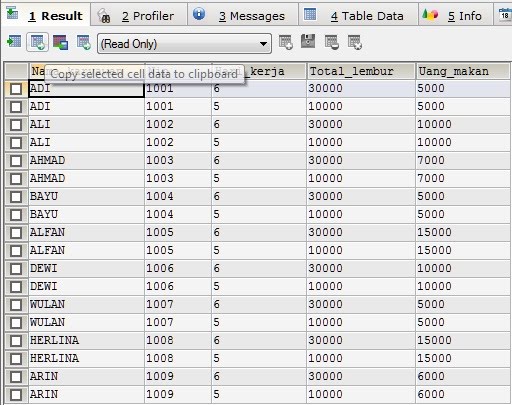Click the cancel changes icon

click(355, 42)
